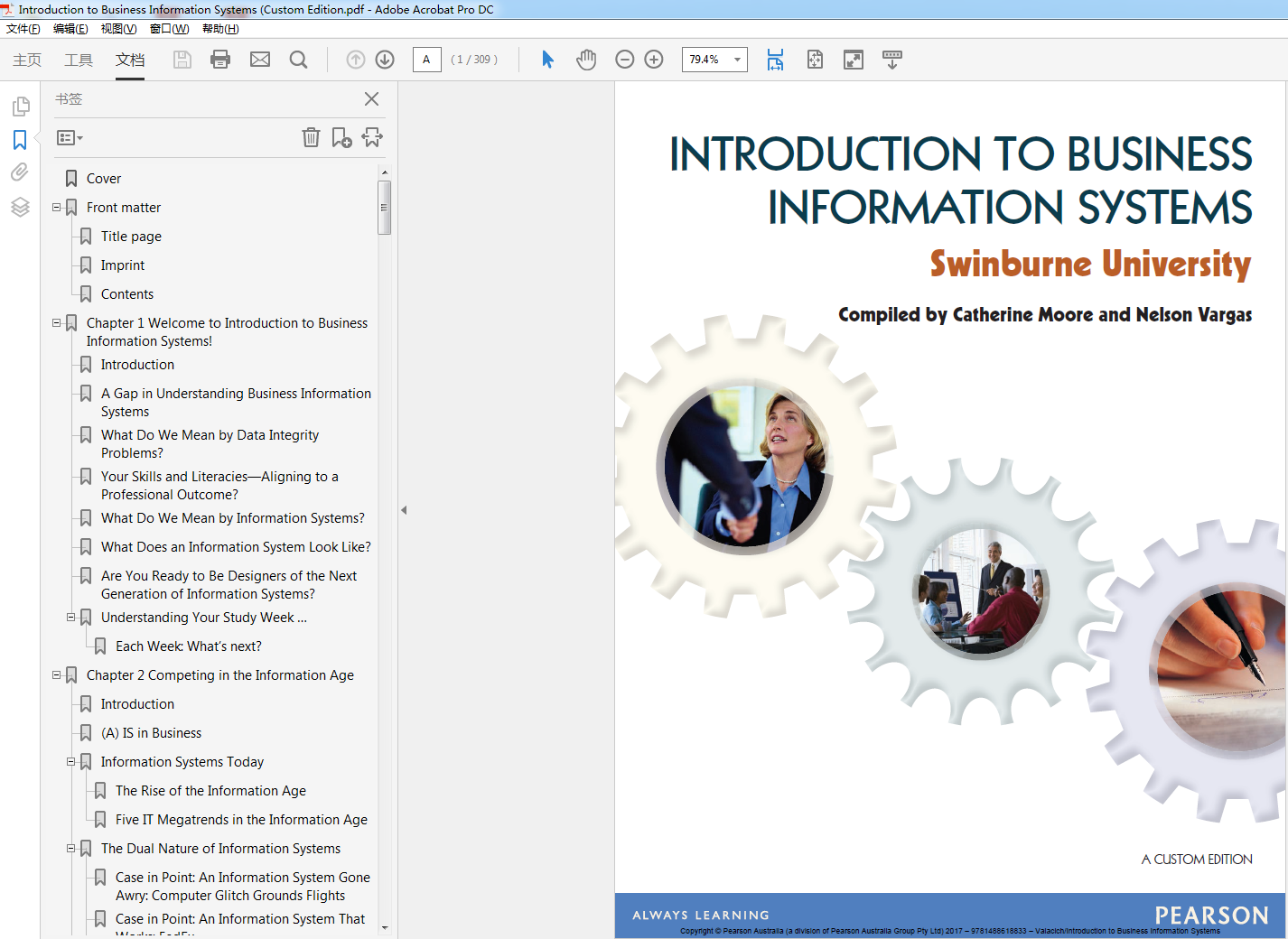1288x939 pixels.
Task: Activate the Hand pan tool
Action: tap(586, 60)
